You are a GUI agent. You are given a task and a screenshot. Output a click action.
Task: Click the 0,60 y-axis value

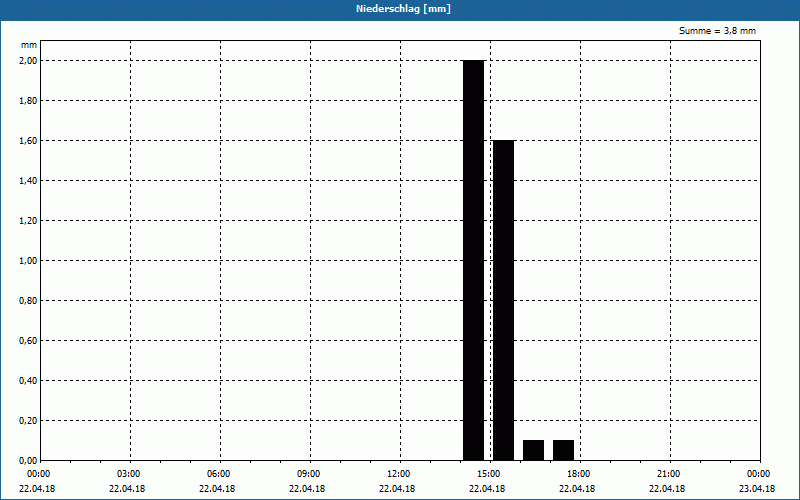point(28,340)
